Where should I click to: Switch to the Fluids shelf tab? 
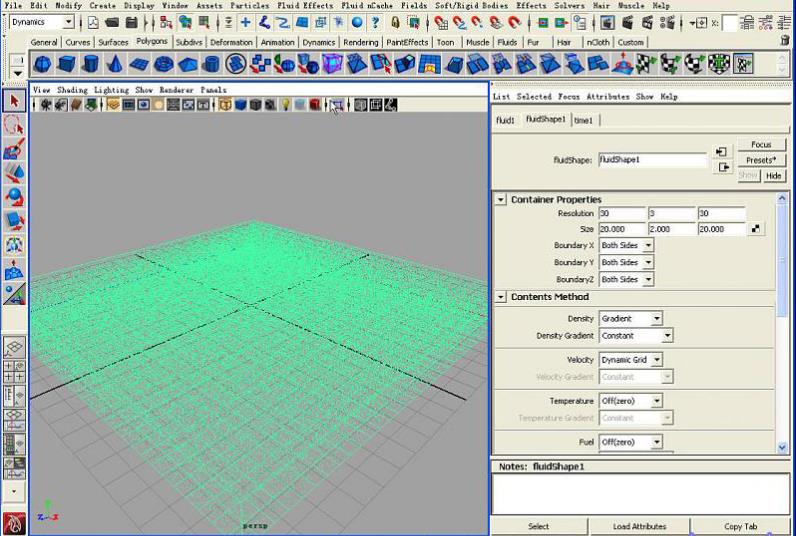pyautogui.click(x=507, y=42)
